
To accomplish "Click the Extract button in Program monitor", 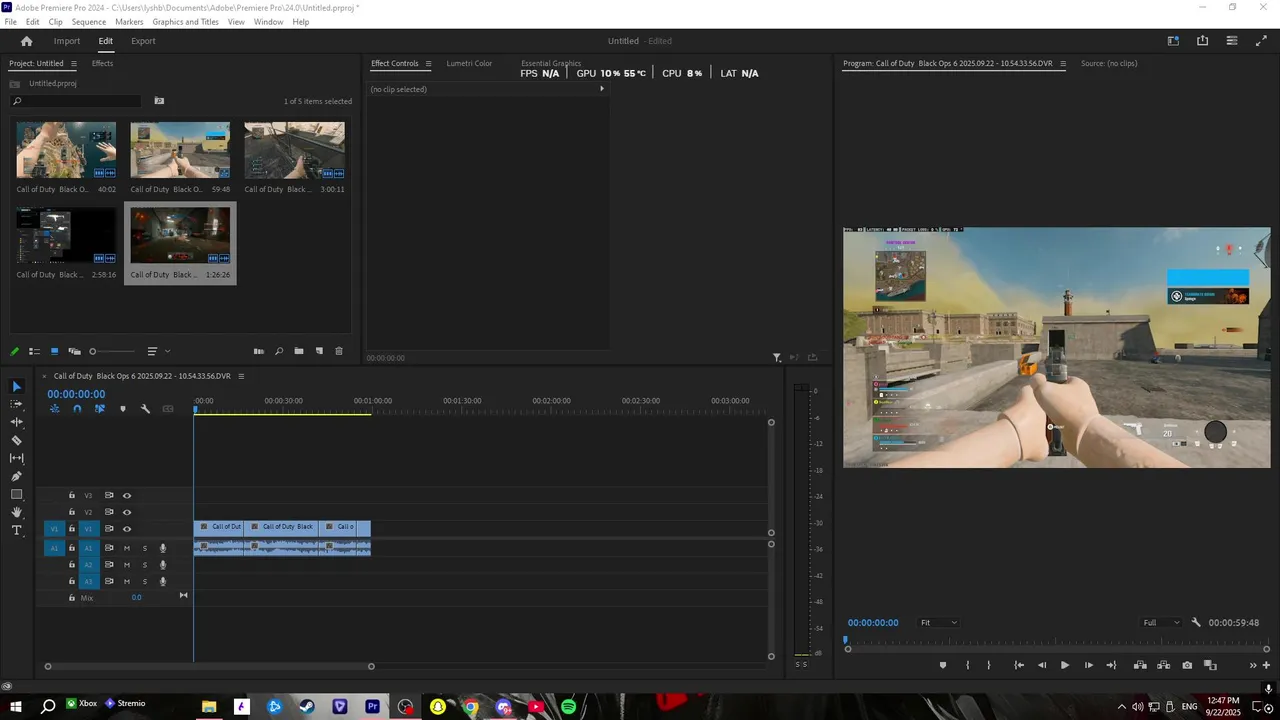I will click(x=1163, y=665).
